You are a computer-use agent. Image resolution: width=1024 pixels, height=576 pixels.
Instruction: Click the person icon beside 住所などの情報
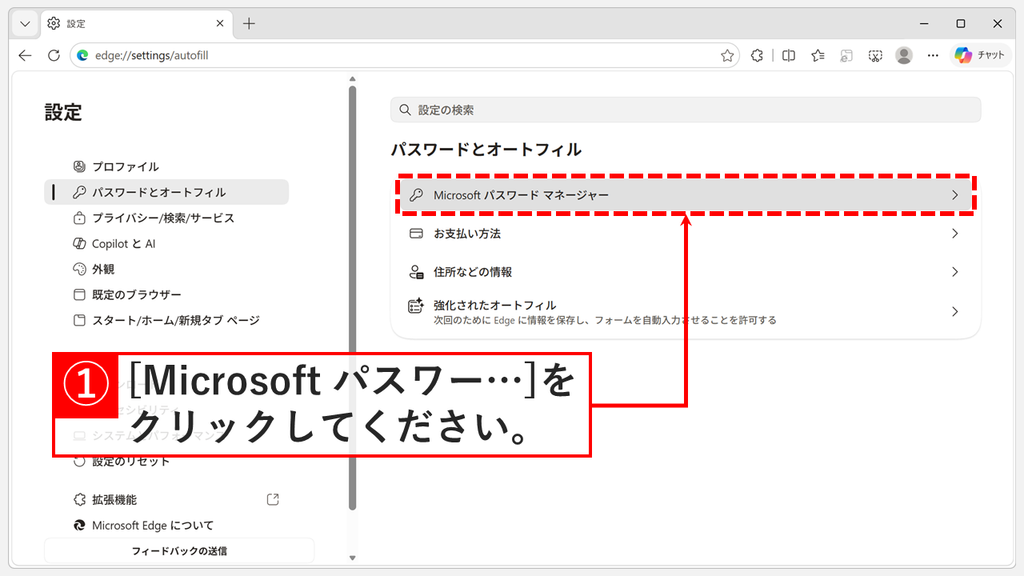[416, 272]
